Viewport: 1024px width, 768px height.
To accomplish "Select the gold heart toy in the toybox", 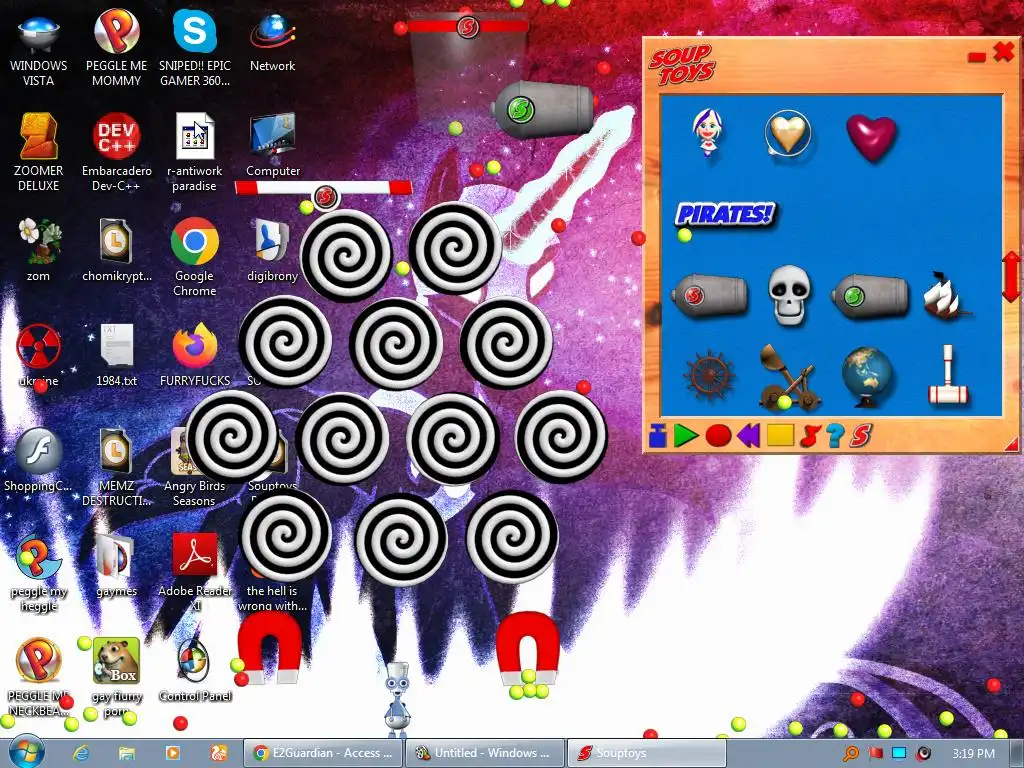I will click(788, 133).
